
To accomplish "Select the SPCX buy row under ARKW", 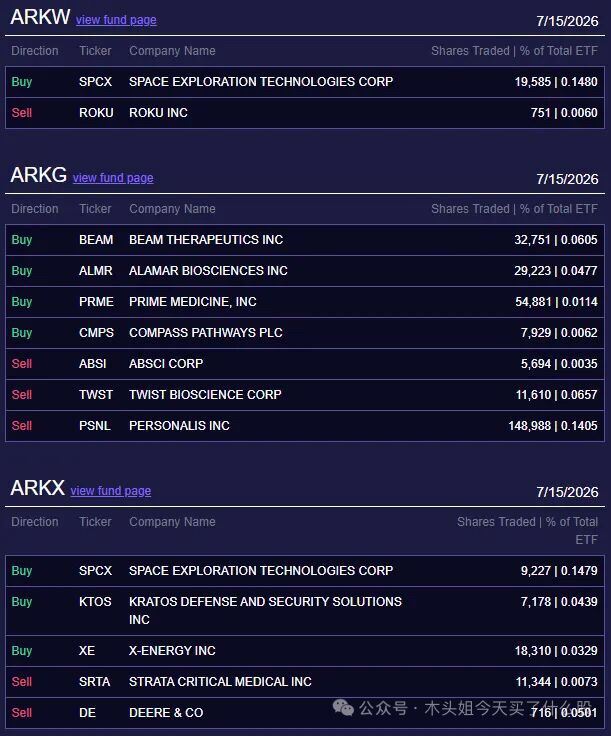I will [305, 82].
